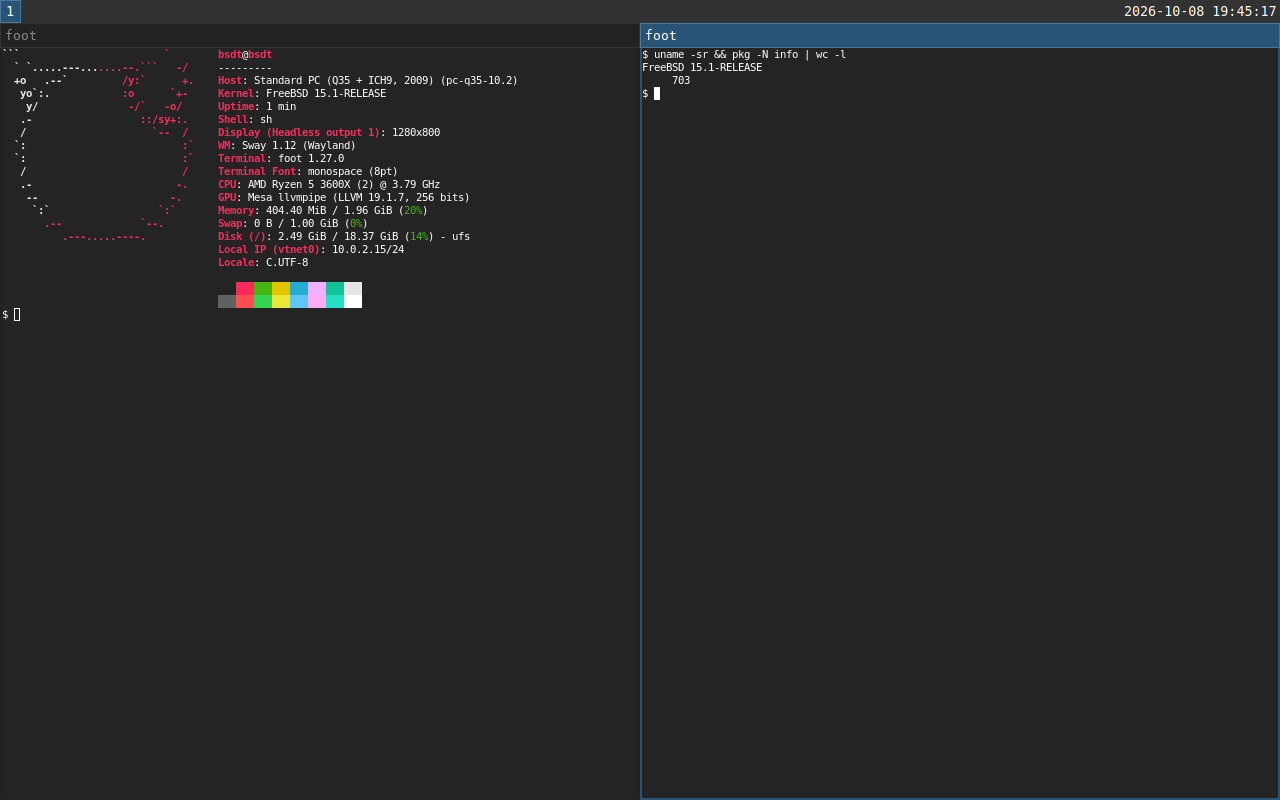The height and width of the screenshot is (800, 1280).
Task: Click the "CPU: AMD Ryzen 5 3600X" line
Action: point(329,185)
